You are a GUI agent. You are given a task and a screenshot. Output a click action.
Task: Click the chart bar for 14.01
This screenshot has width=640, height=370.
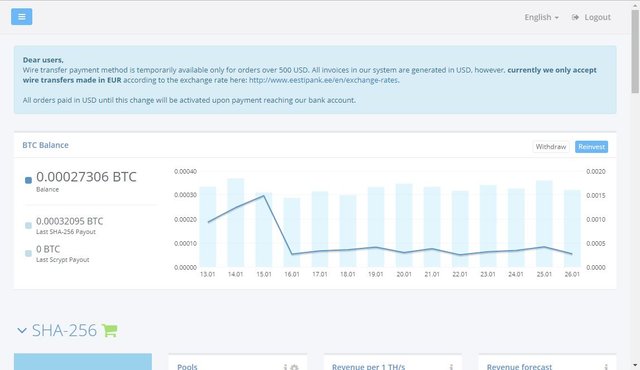point(236,223)
